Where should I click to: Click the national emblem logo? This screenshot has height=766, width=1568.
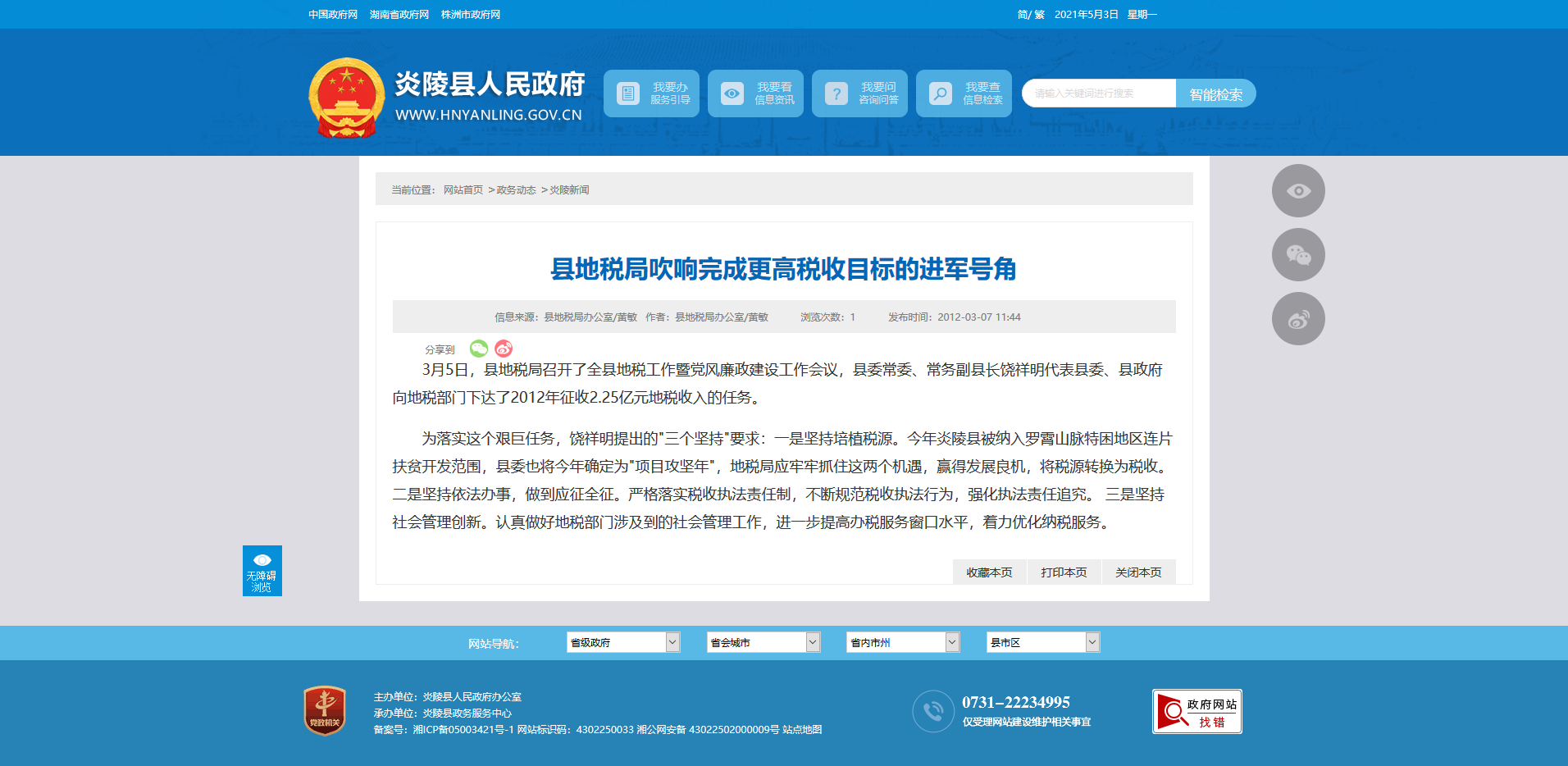(x=346, y=98)
